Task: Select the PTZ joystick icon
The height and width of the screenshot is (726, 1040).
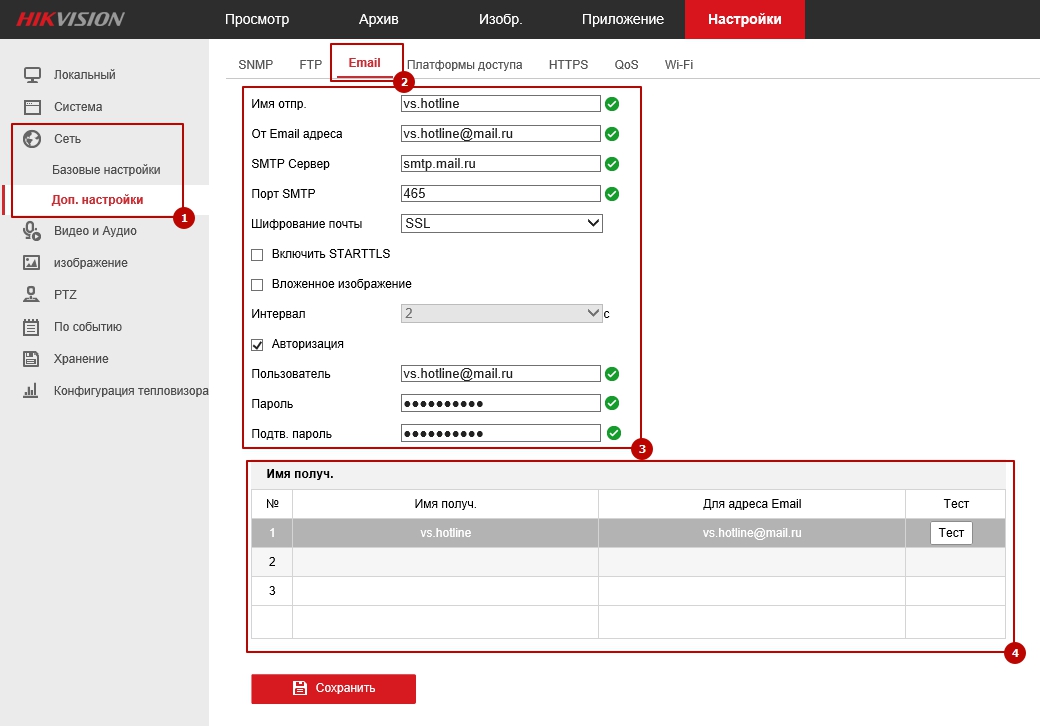Action: [x=32, y=295]
